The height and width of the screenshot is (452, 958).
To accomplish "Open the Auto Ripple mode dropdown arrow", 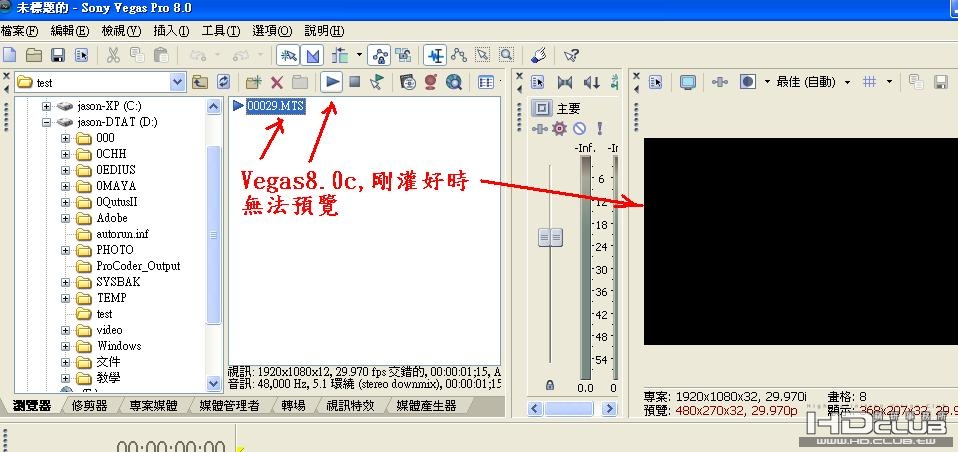I will (x=359, y=55).
